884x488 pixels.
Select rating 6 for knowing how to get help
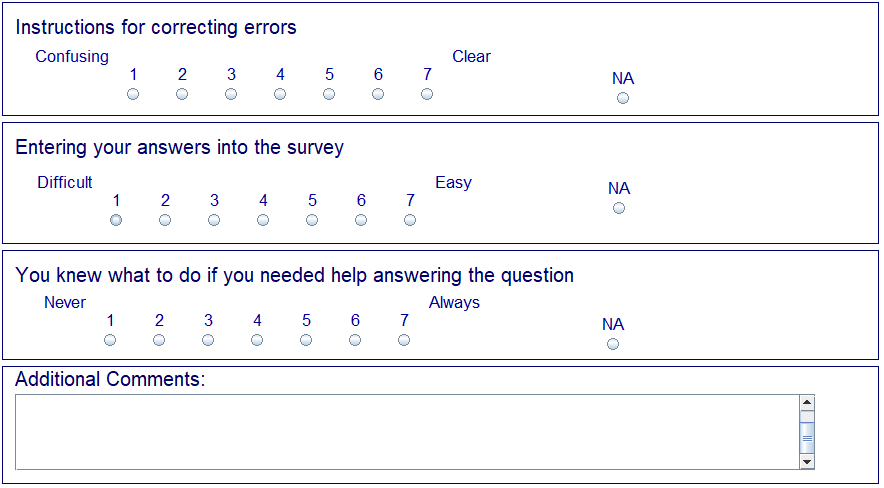[x=355, y=340]
